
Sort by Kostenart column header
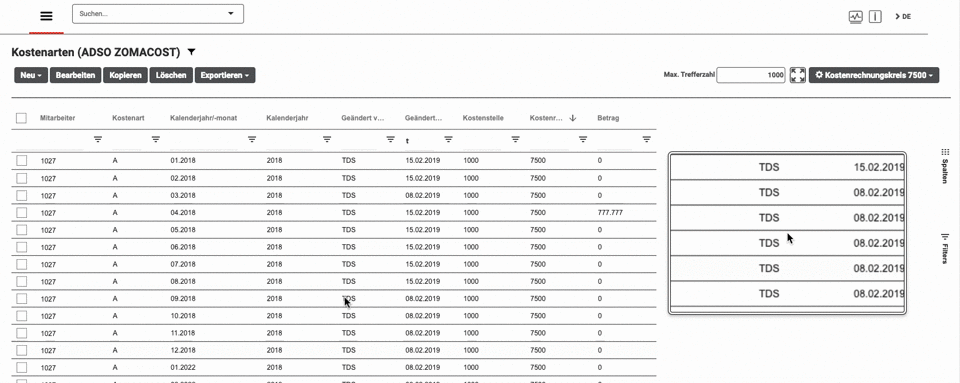tap(128, 118)
